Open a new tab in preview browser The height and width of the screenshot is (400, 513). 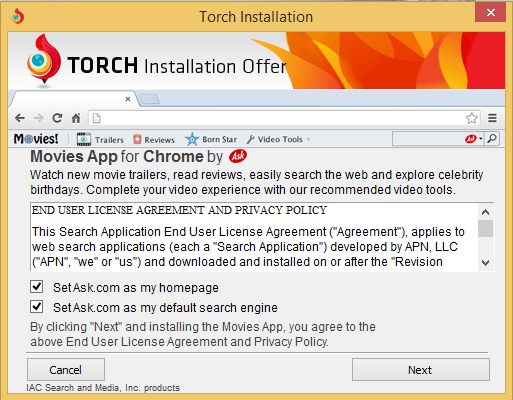point(149,99)
